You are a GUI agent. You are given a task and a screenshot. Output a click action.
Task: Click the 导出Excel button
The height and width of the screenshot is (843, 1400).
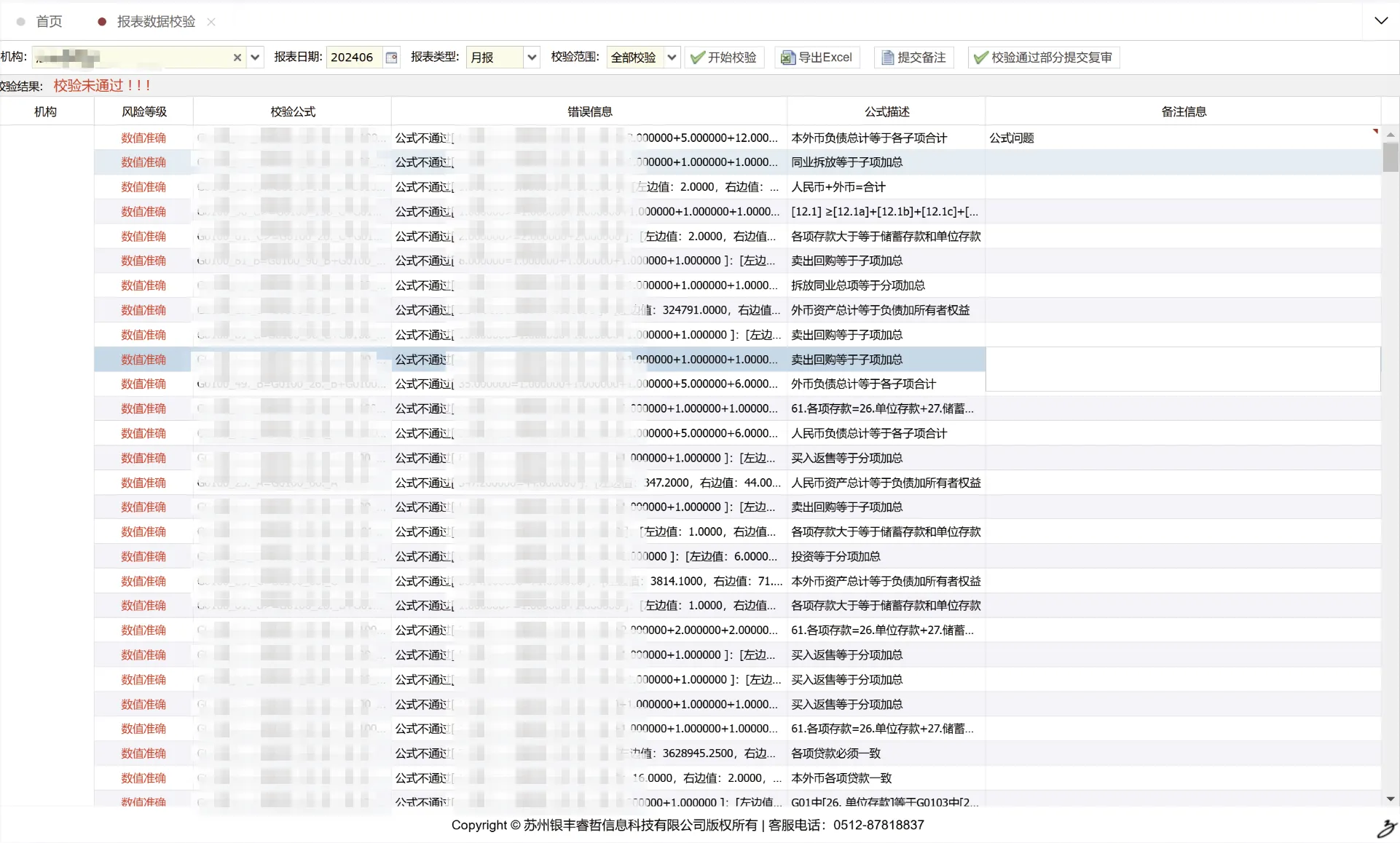pyautogui.click(x=817, y=58)
